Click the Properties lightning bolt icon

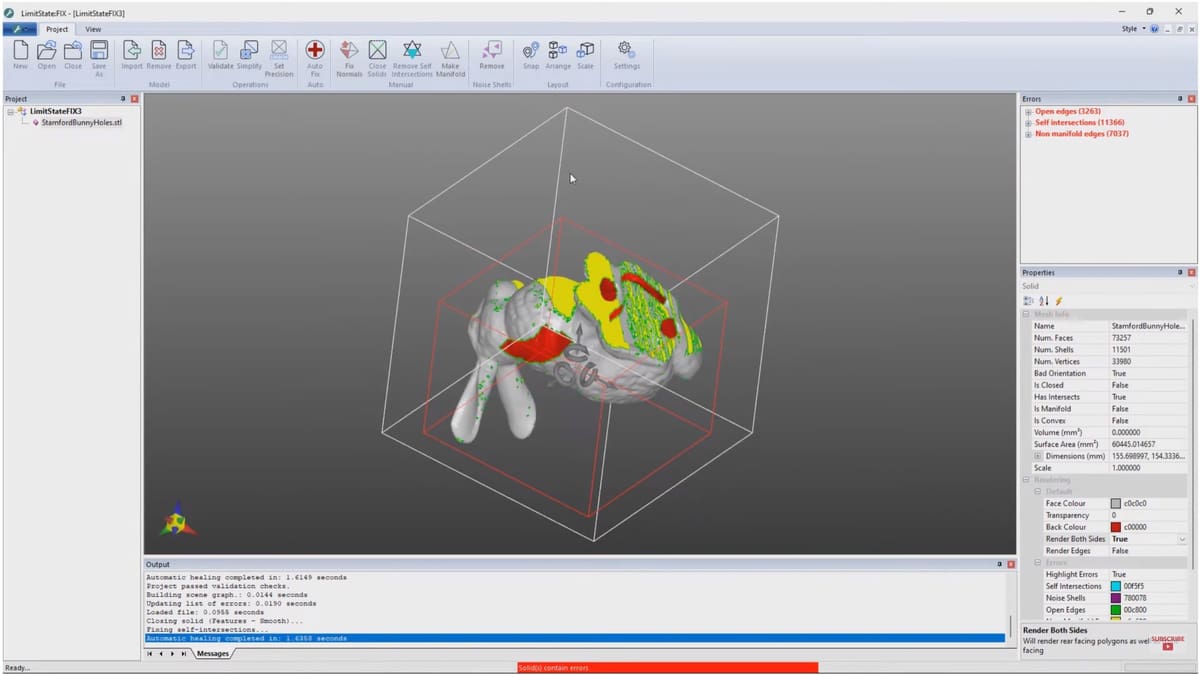click(1059, 300)
